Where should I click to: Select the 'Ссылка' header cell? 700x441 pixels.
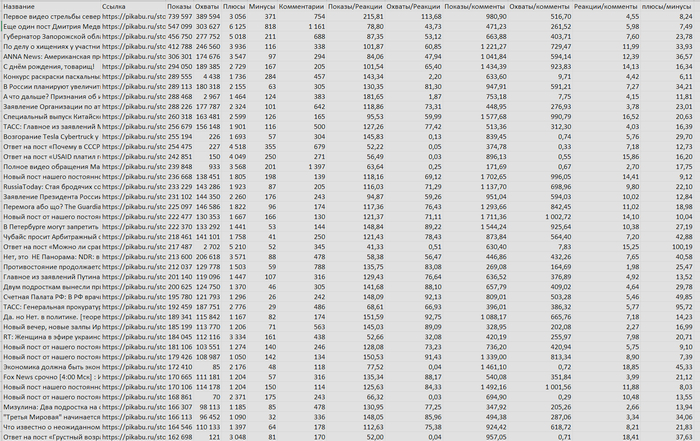coord(114,6)
